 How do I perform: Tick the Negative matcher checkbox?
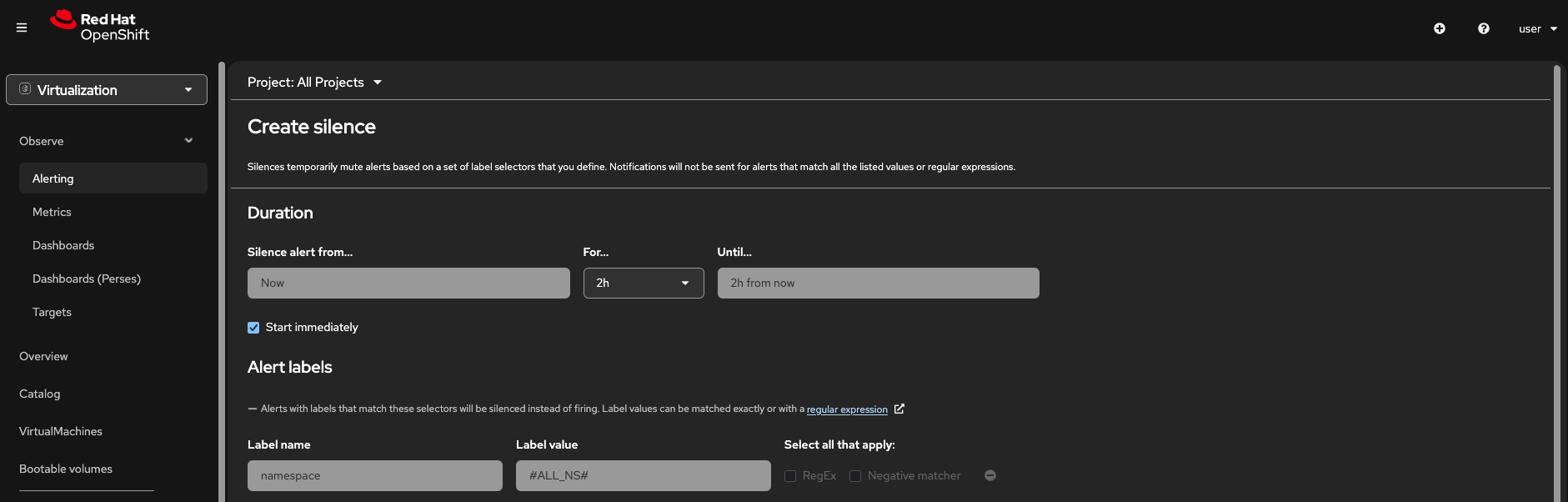point(855,476)
